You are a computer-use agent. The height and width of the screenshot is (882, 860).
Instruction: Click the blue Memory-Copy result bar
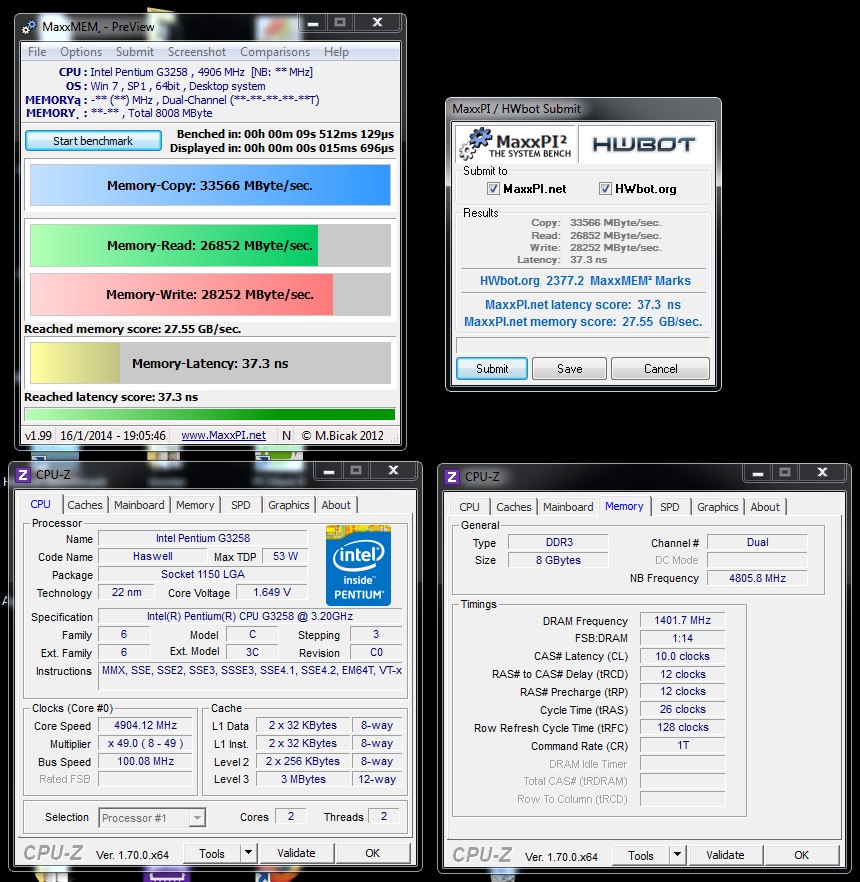210,185
